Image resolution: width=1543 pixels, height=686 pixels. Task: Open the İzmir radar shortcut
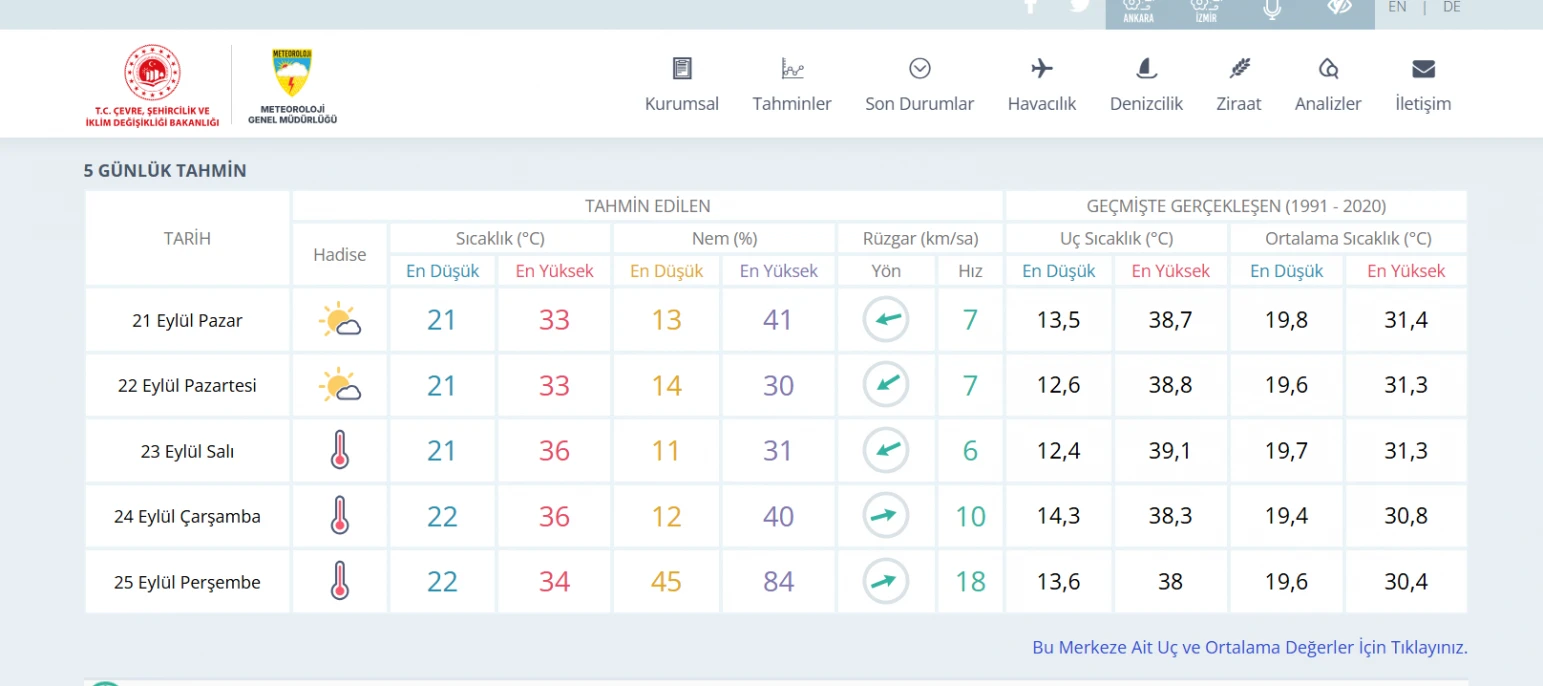click(x=1206, y=10)
